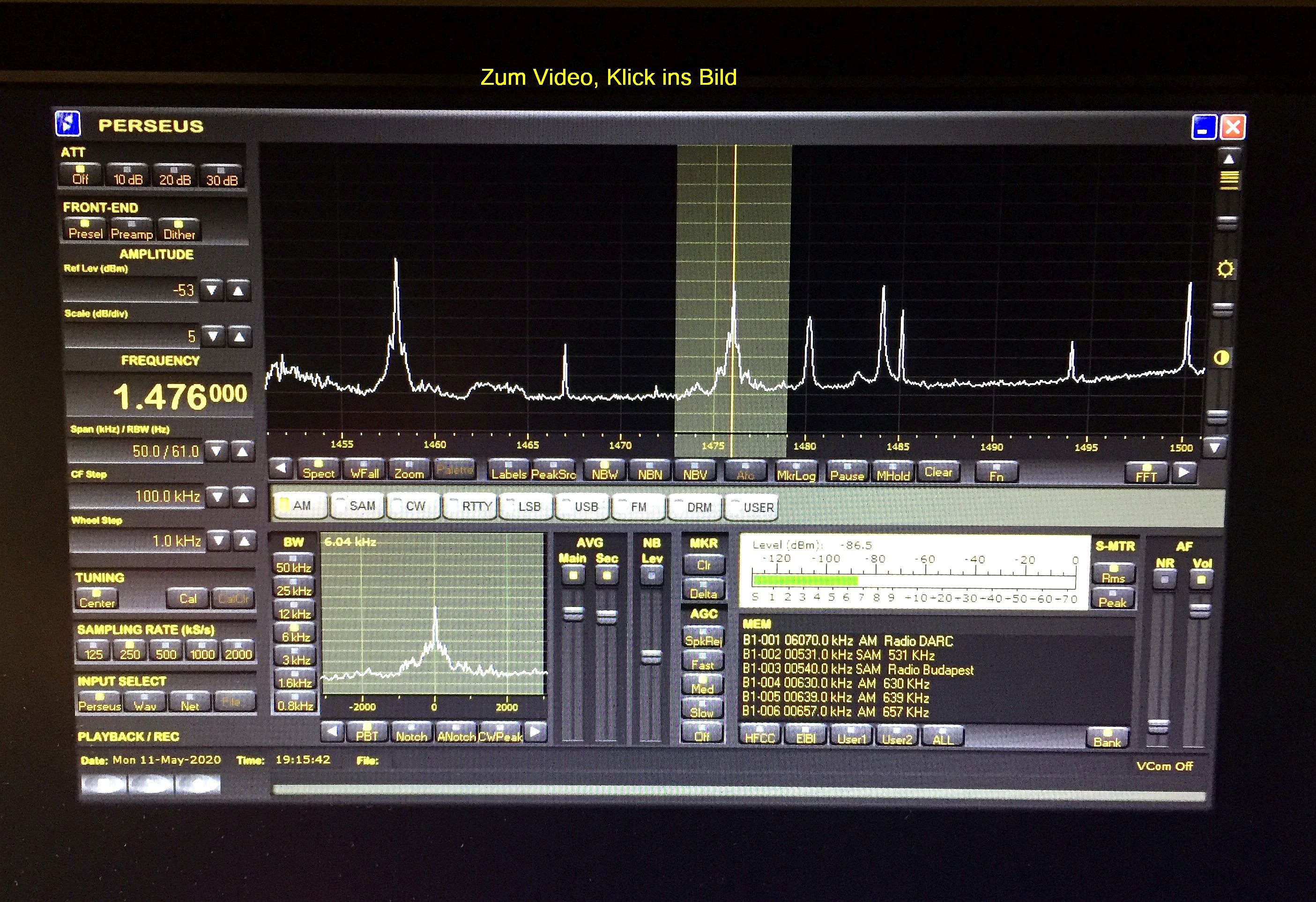Decrease Wheel Step with down arrow
The image size is (1316, 902).
pyautogui.click(x=219, y=541)
